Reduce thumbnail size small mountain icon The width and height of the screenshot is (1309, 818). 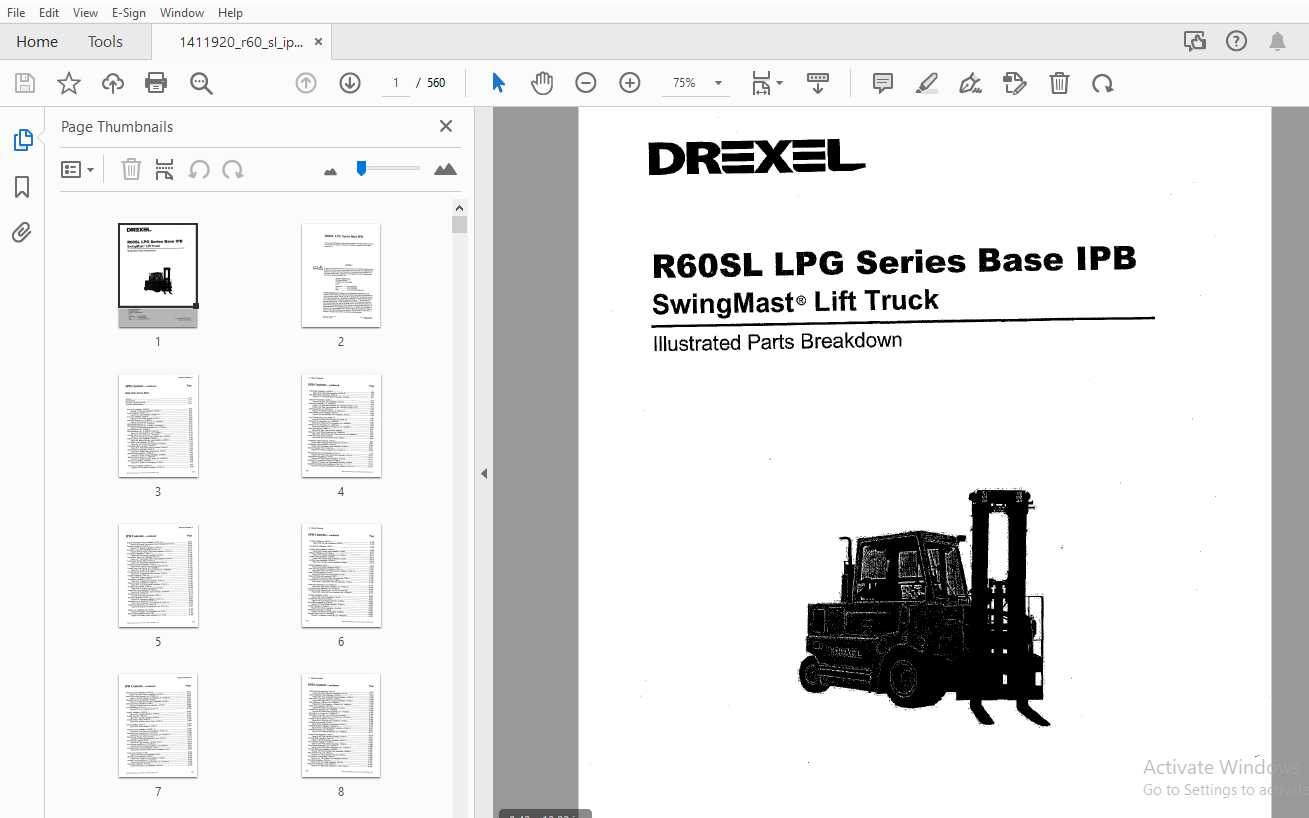331,171
